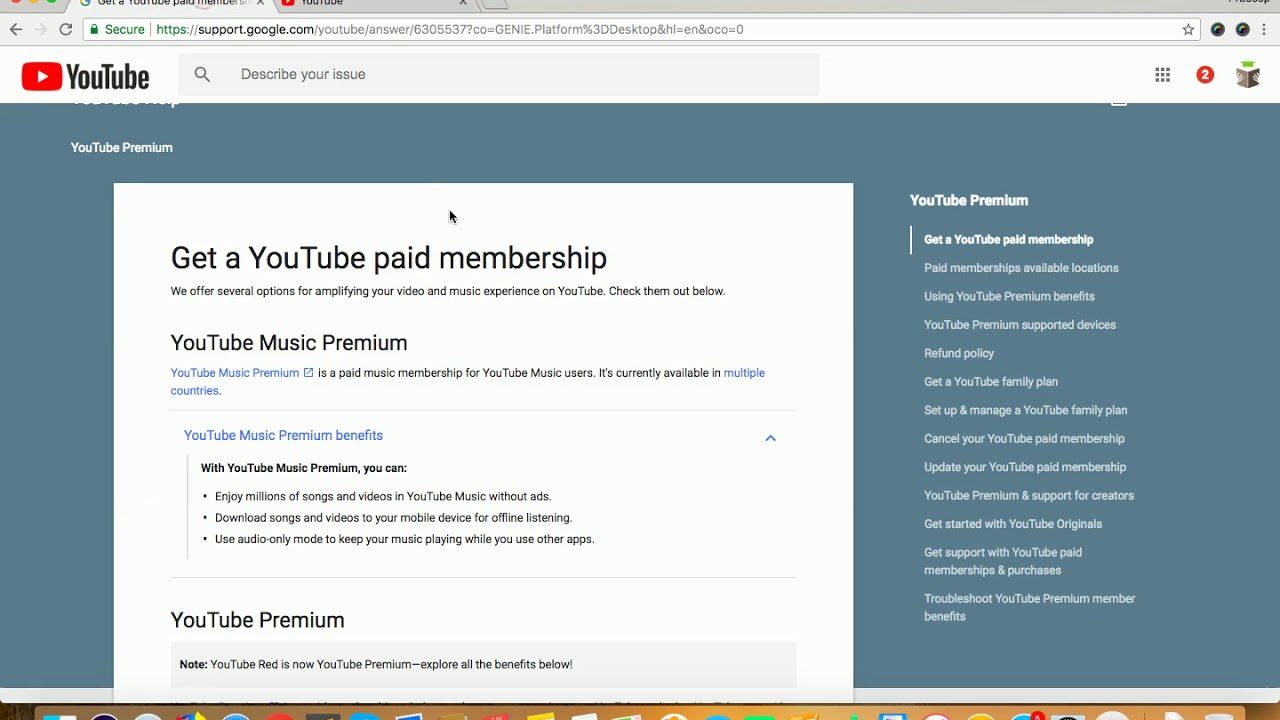Click the 'YouTube Music Premium' section heading

click(x=288, y=343)
